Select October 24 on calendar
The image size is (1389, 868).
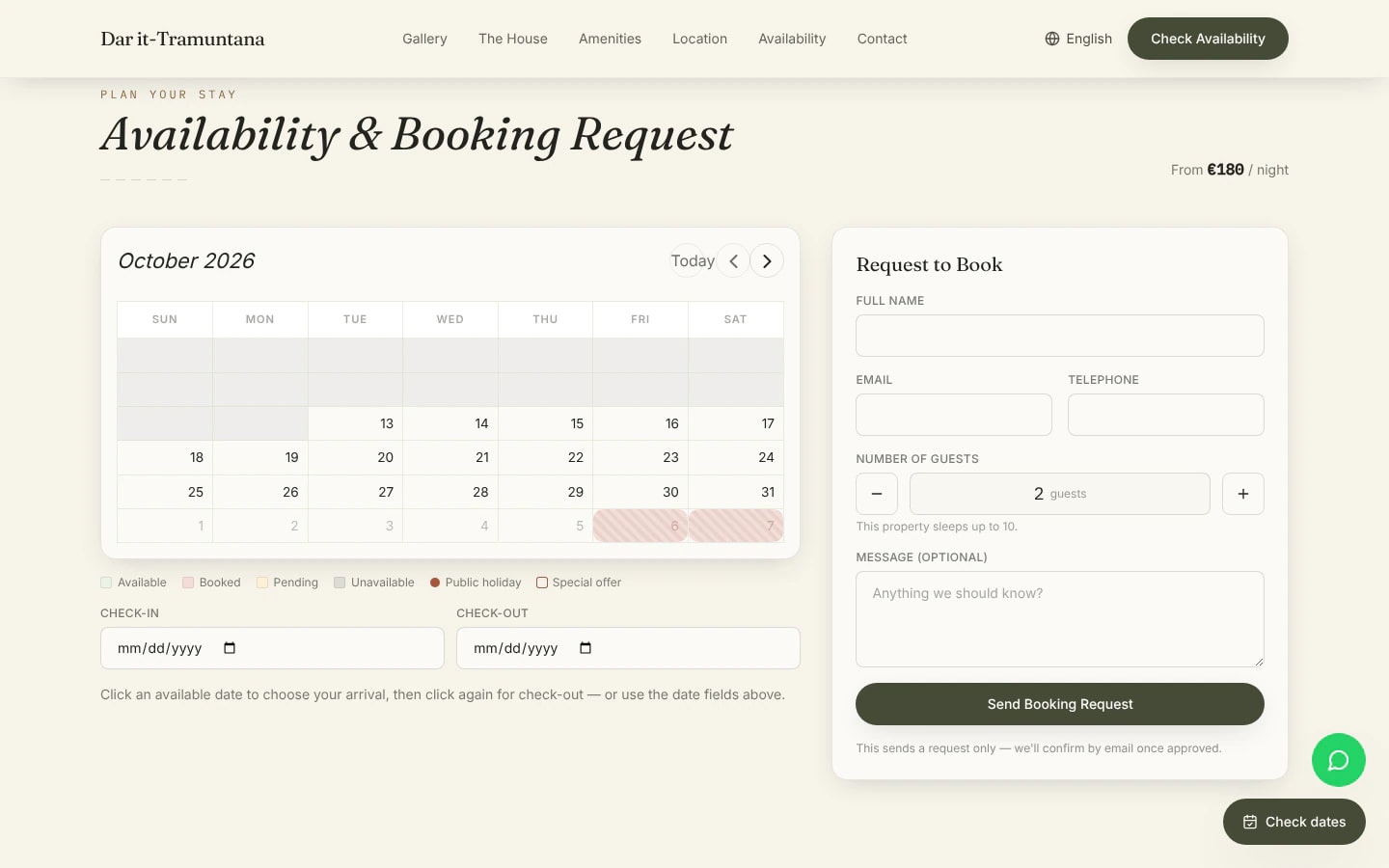point(736,457)
